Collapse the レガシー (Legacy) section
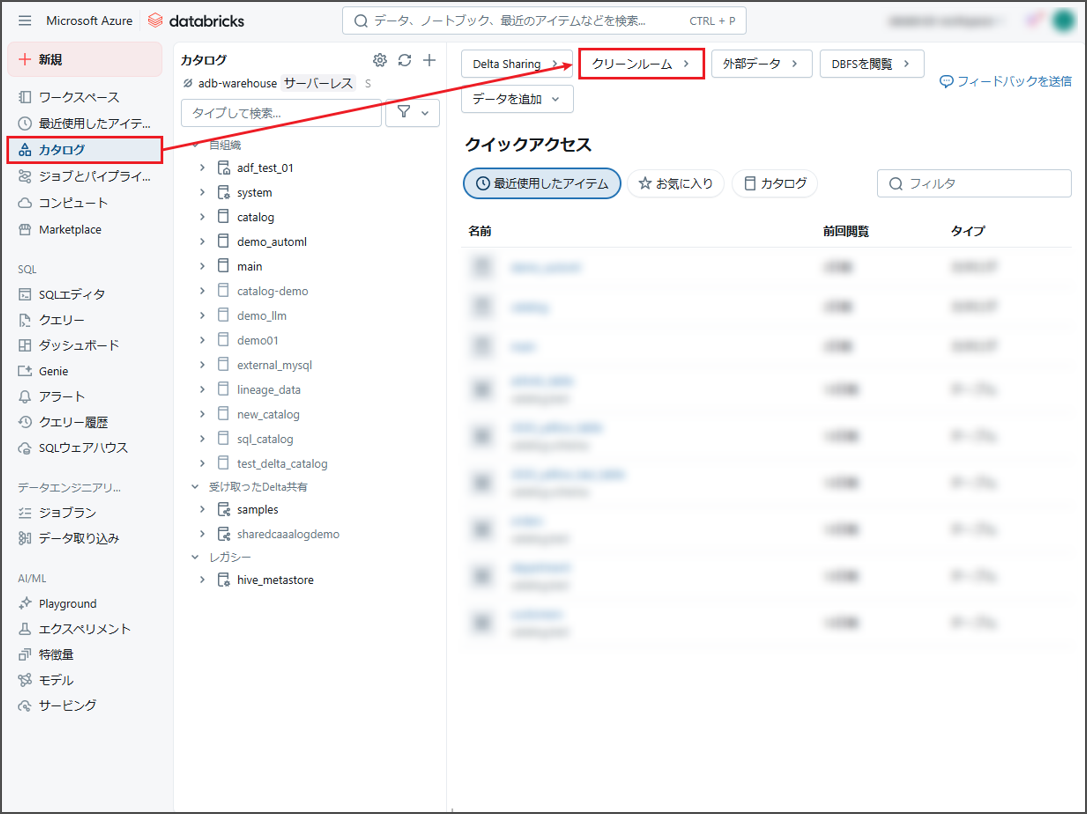This screenshot has height=814, width=1087. tap(195, 557)
